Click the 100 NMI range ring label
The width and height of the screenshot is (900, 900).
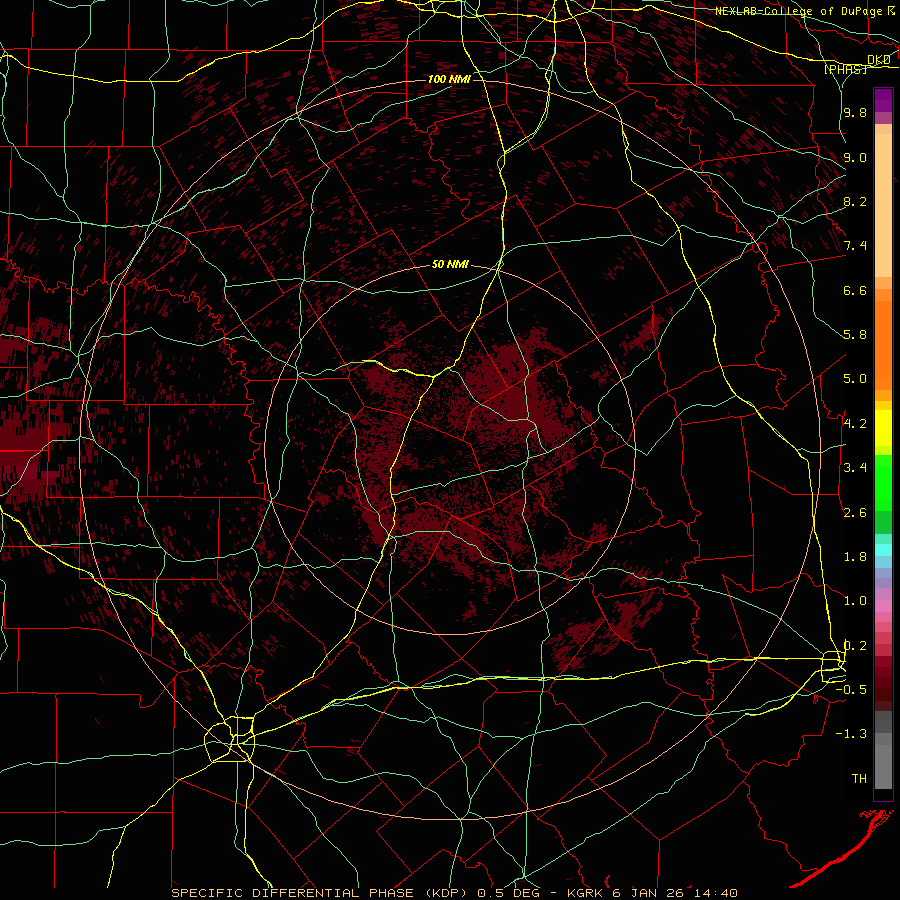coord(449,79)
